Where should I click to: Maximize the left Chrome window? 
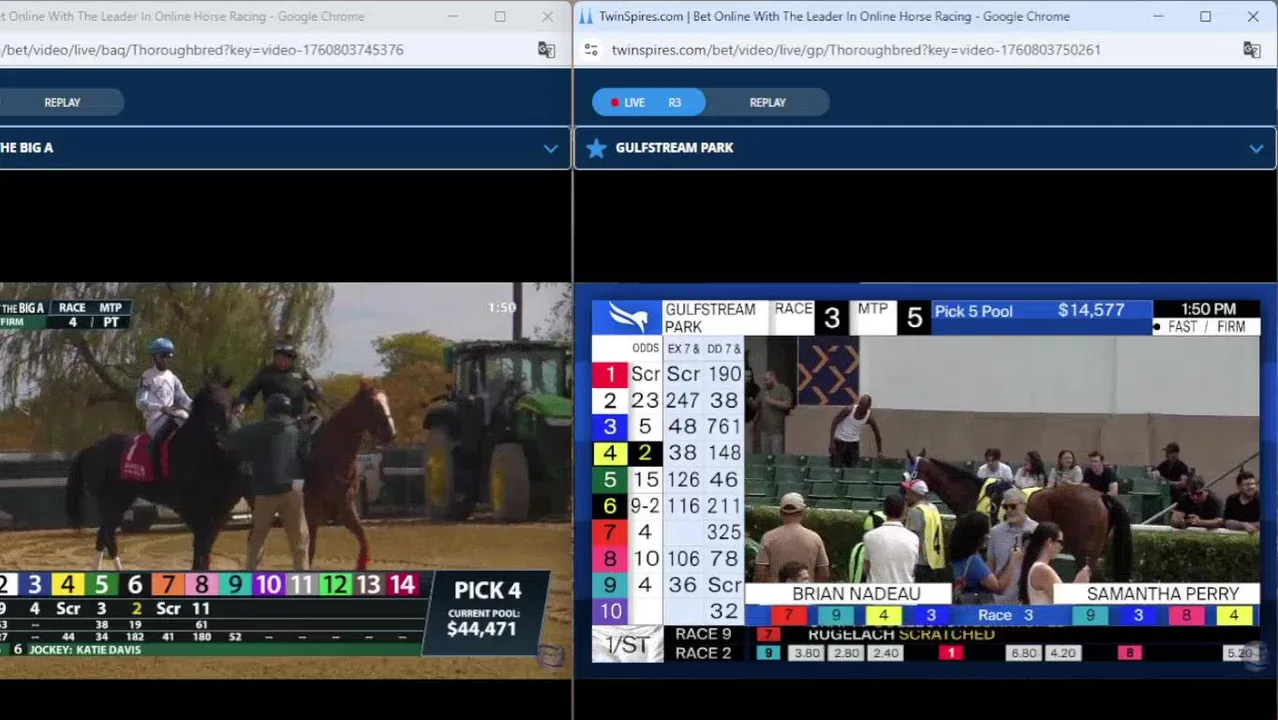[500, 16]
